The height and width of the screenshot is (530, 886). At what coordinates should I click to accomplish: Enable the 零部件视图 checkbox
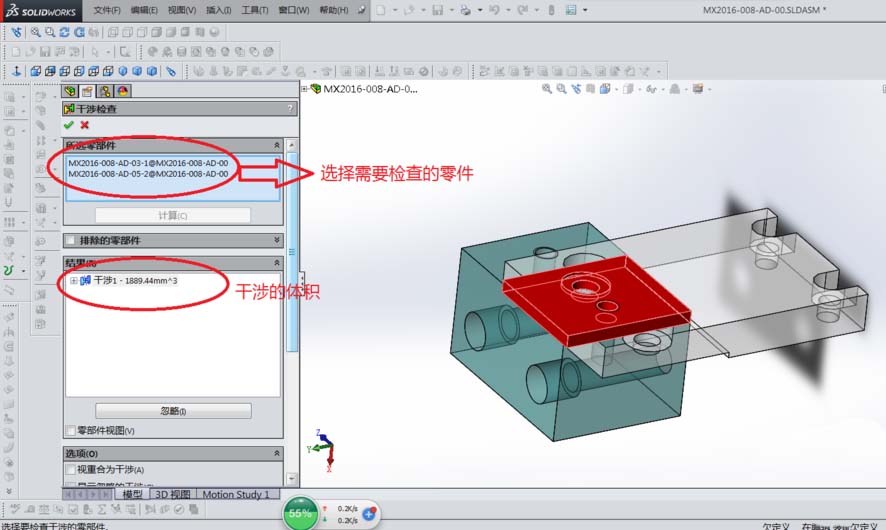(x=71, y=431)
